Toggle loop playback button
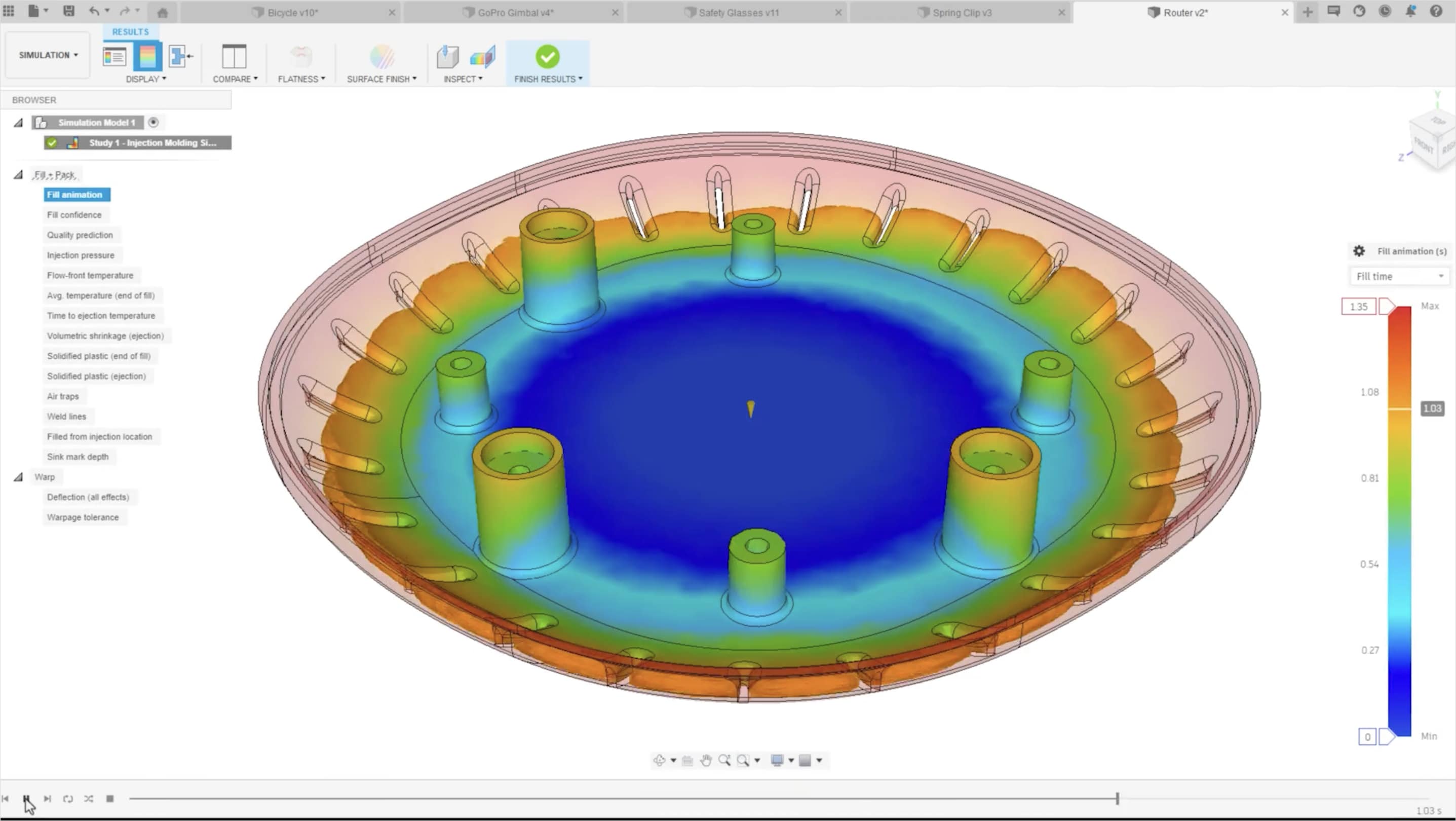The height and width of the screenshot is (821, 1456). point(68,798)
